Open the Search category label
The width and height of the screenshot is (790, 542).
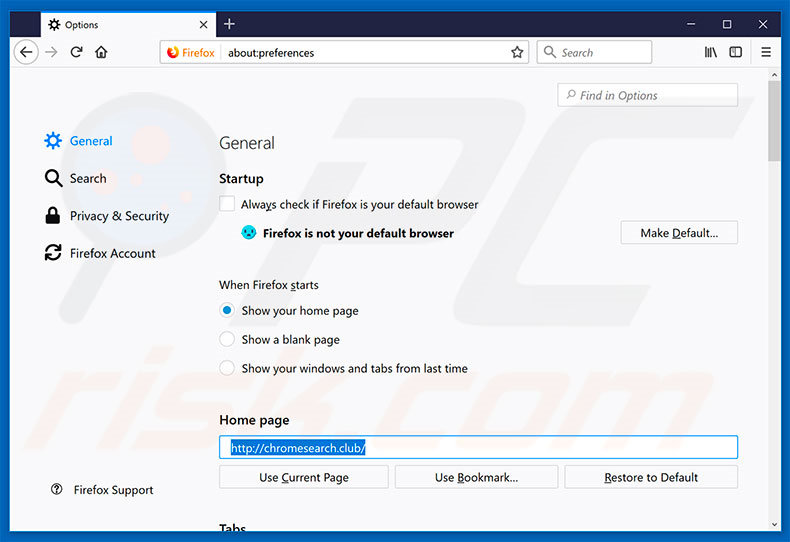[x=88, y=178]
